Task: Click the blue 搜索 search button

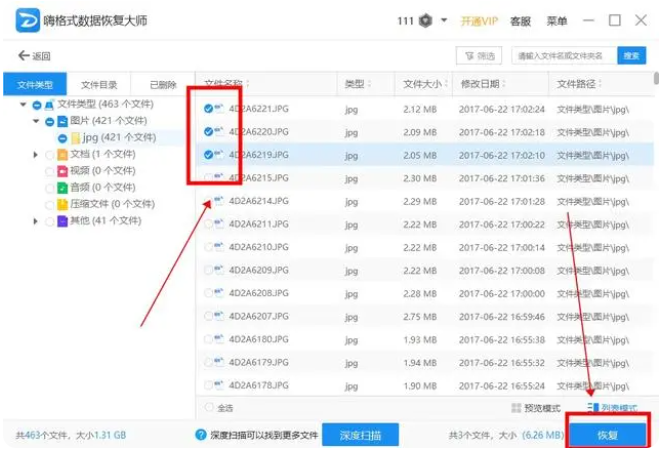Action: coord(631,56)
